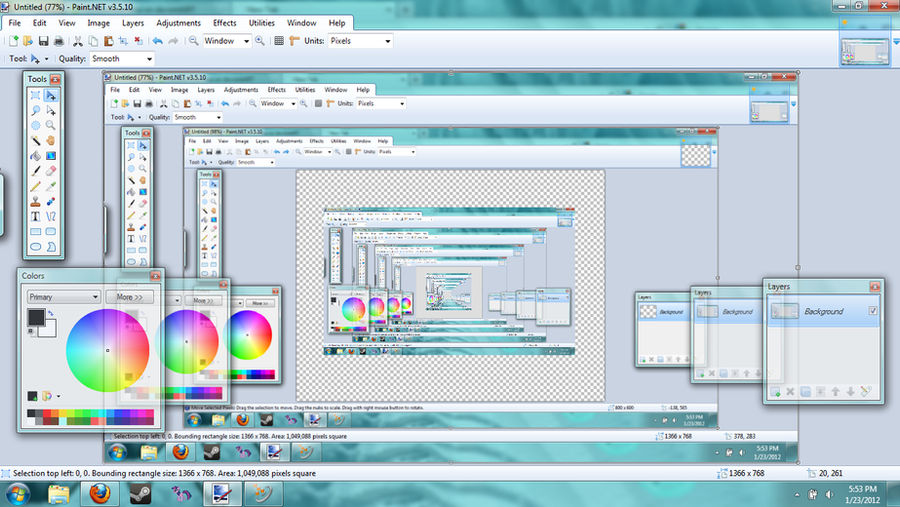The height and width of the screenshot is (507, 900).
Task: Open the Utilities menu in main menu bar
Action: tap(261, 23)
